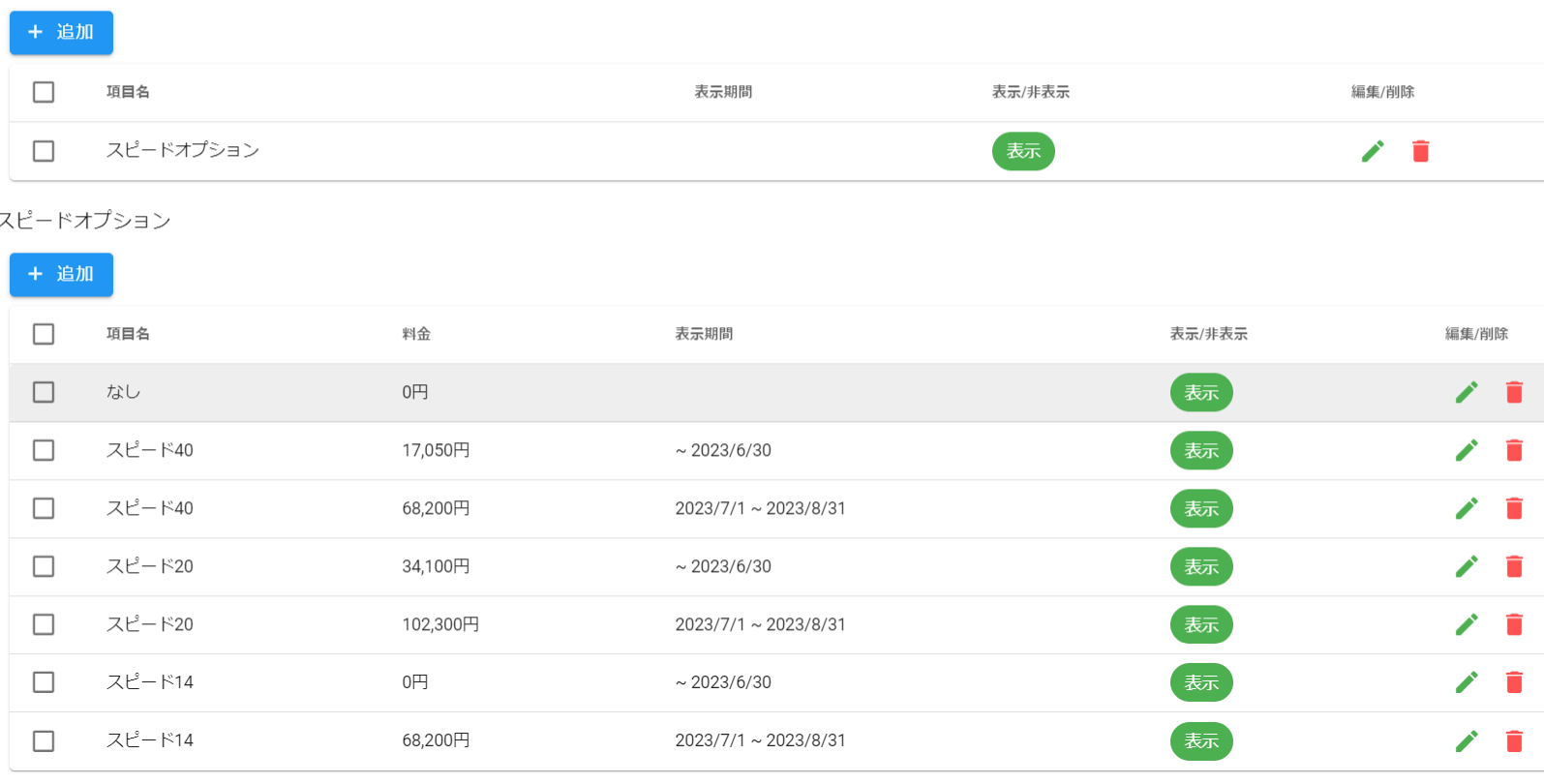This screenshot has height=784, width=1544.
Task: Remove the スピード14 entry priced 68,200円
Action: coord(1514,740)
